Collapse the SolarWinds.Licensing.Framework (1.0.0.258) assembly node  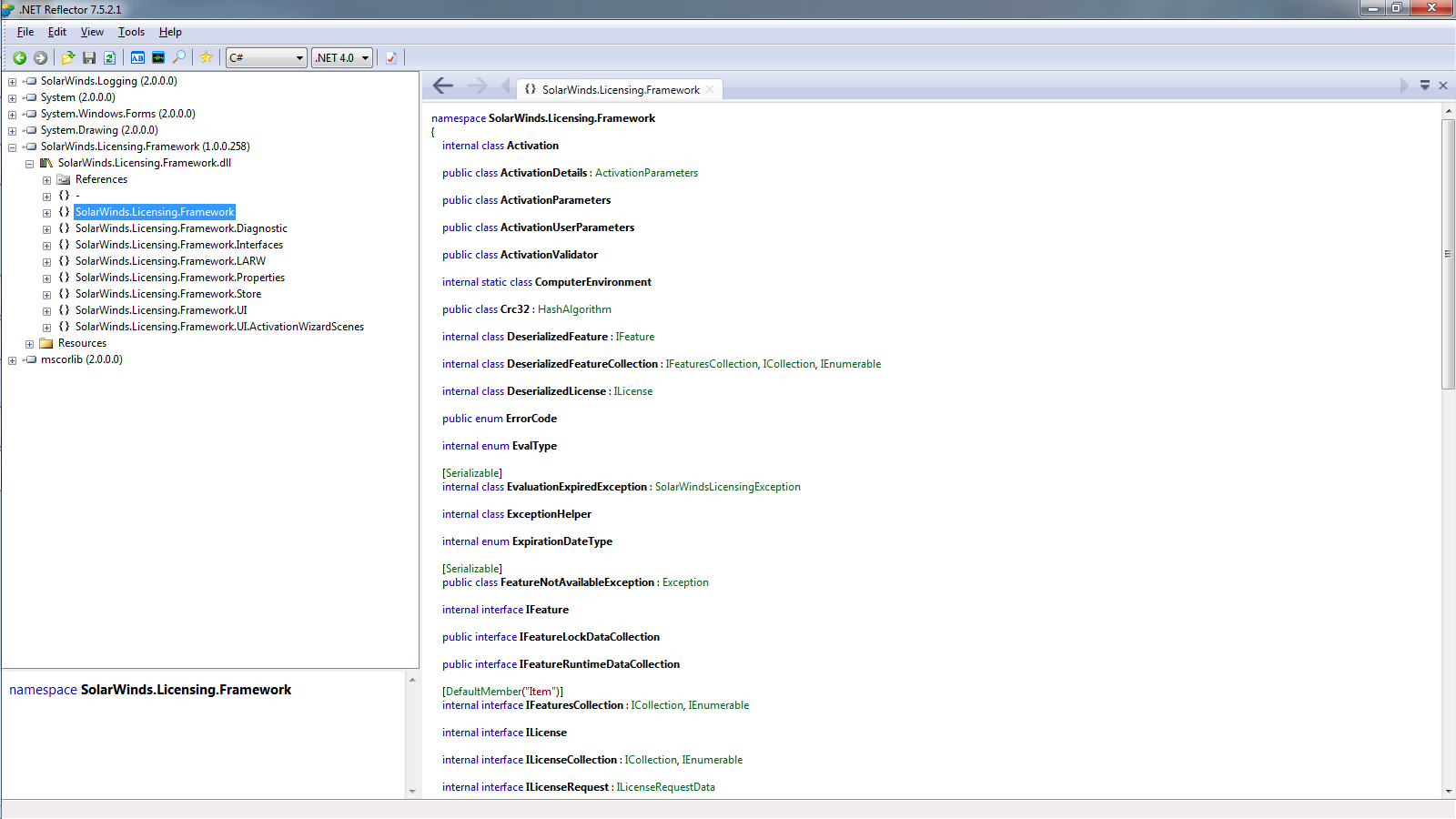pos(12,147)
